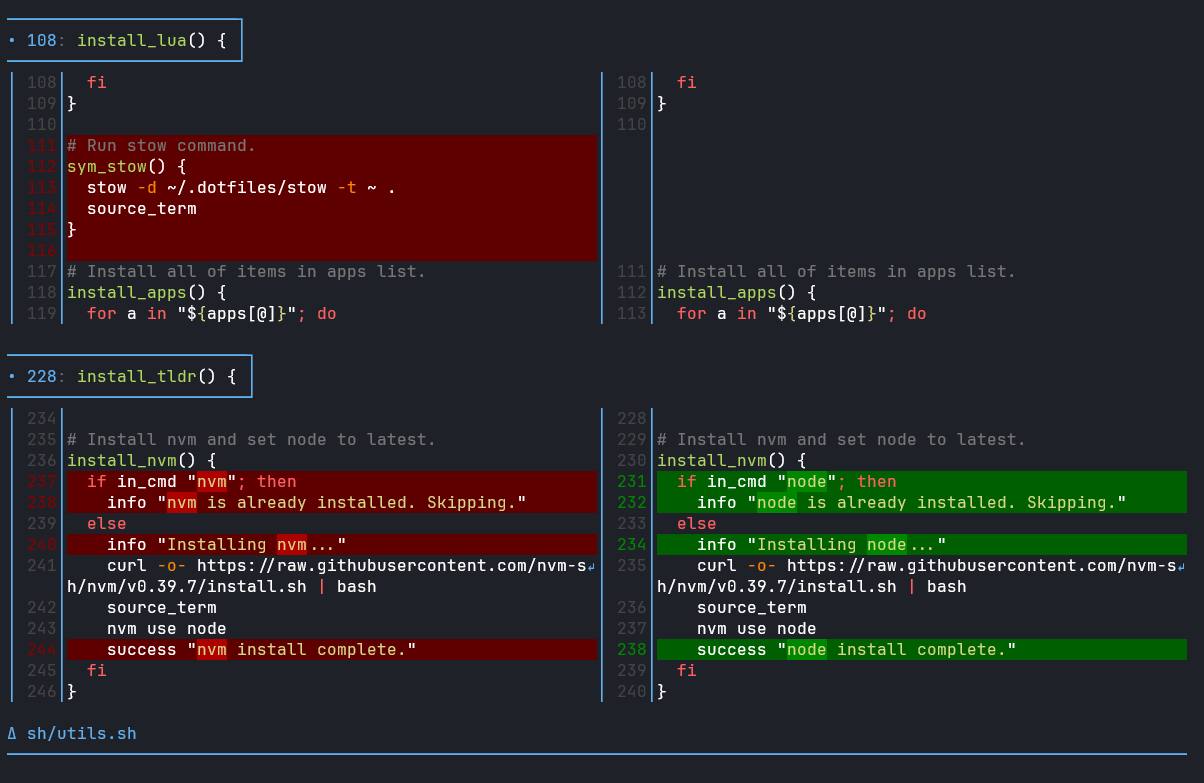Screen dimensions: 1204x783
Task: Collapse the removed sym_stow code block
Action: point(330,197)
